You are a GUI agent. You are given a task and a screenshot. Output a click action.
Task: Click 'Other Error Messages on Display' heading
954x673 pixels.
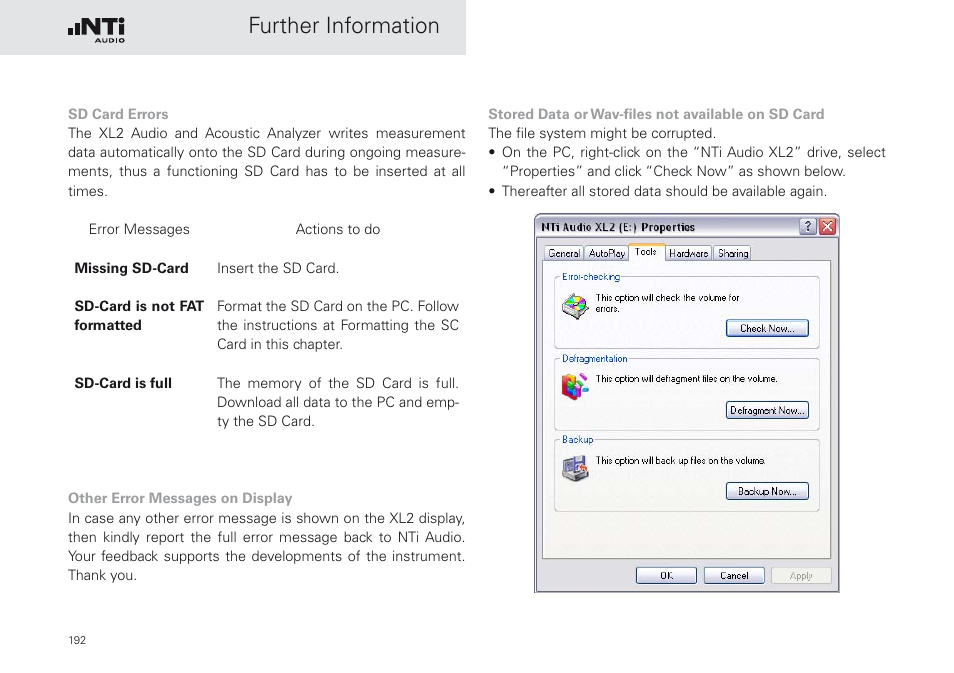180,498
